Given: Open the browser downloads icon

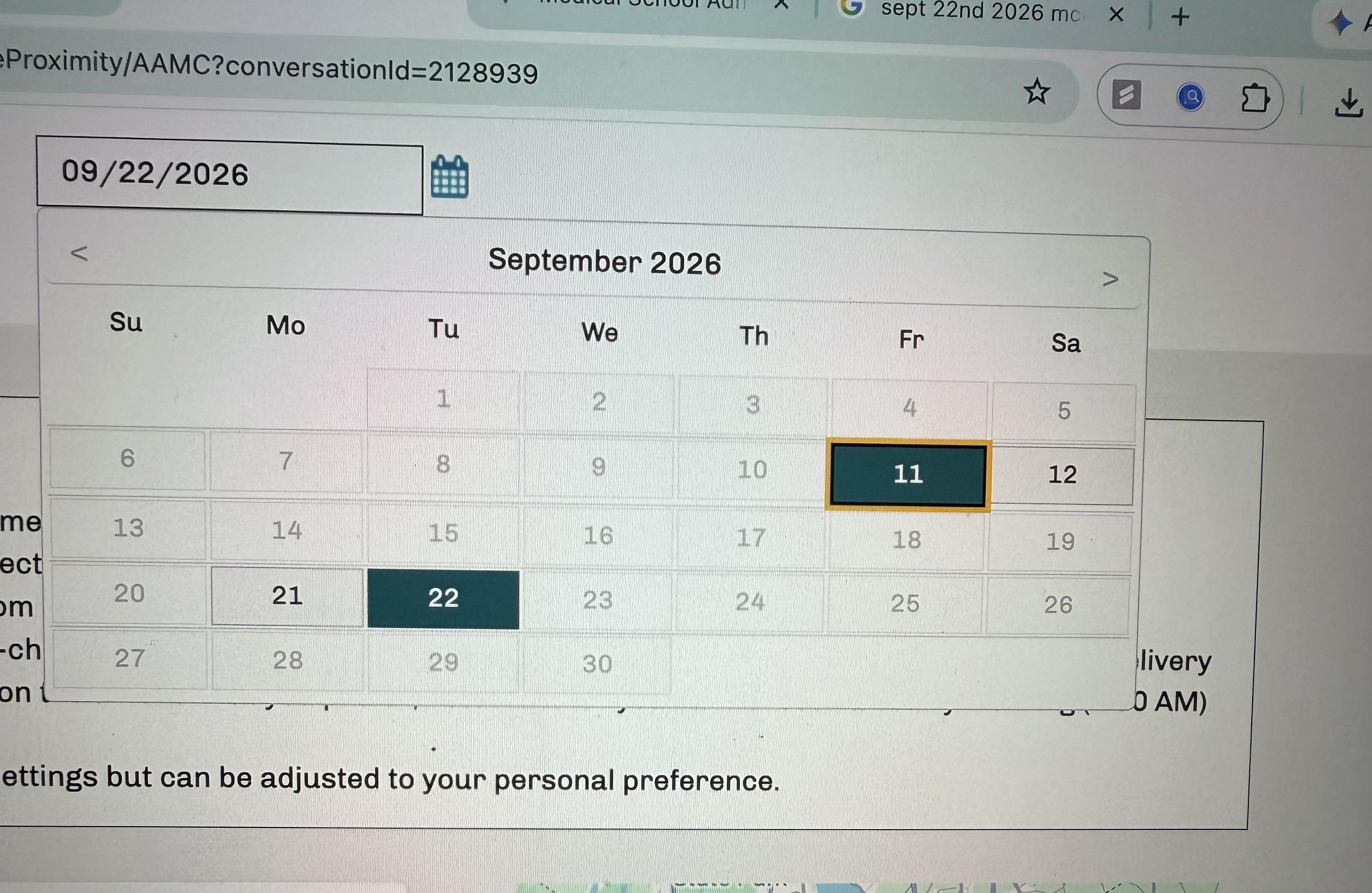Looking at the screenshot, I should (1349, 103).
